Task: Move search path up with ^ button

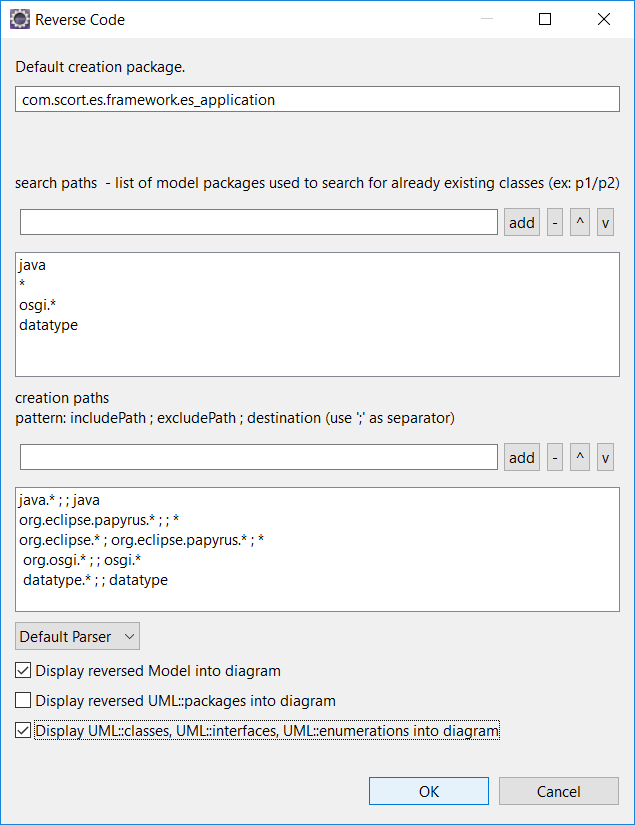Action: pyautogui.click(x=580, y=223)
